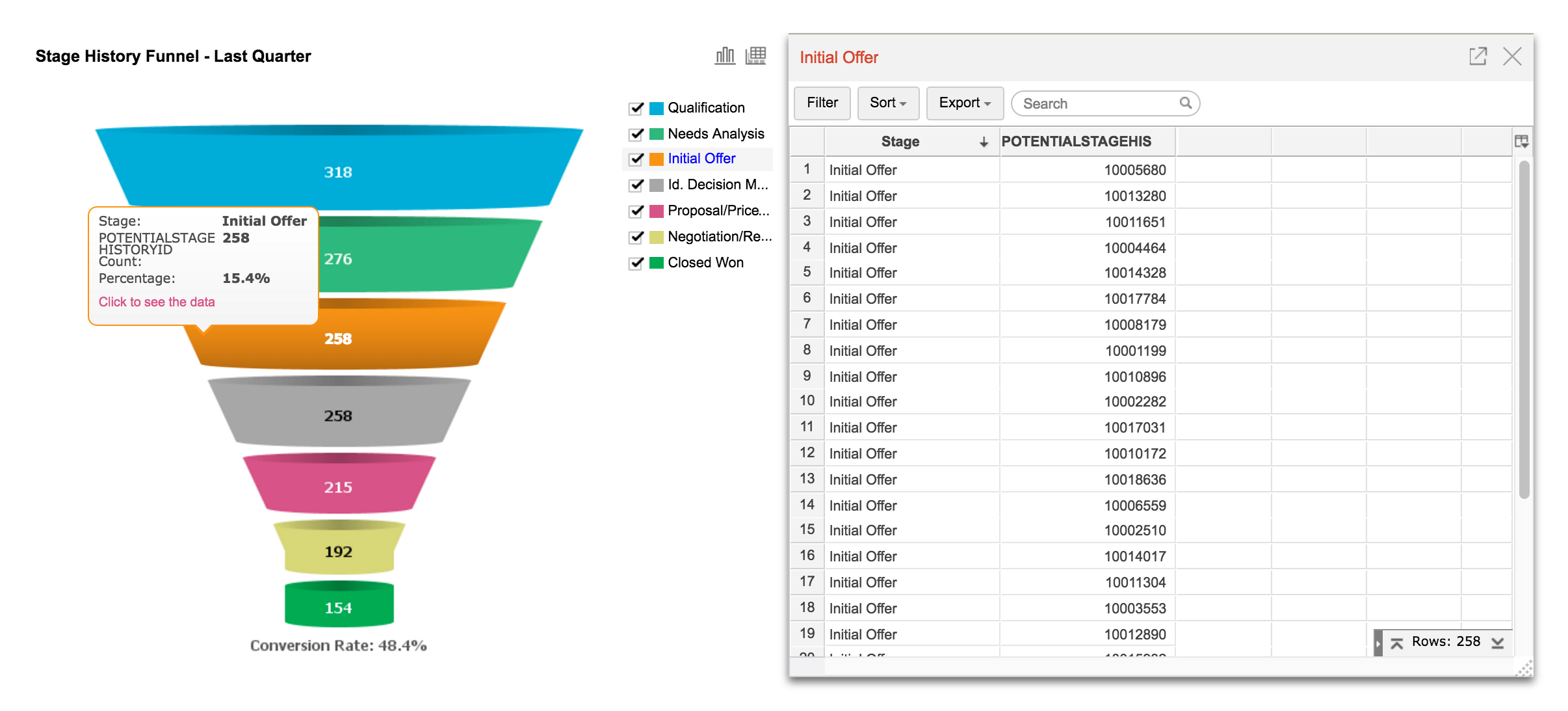Click the search magnifier icon
The width and height of the screenshot is (1568, 711).
(1185, 103)
